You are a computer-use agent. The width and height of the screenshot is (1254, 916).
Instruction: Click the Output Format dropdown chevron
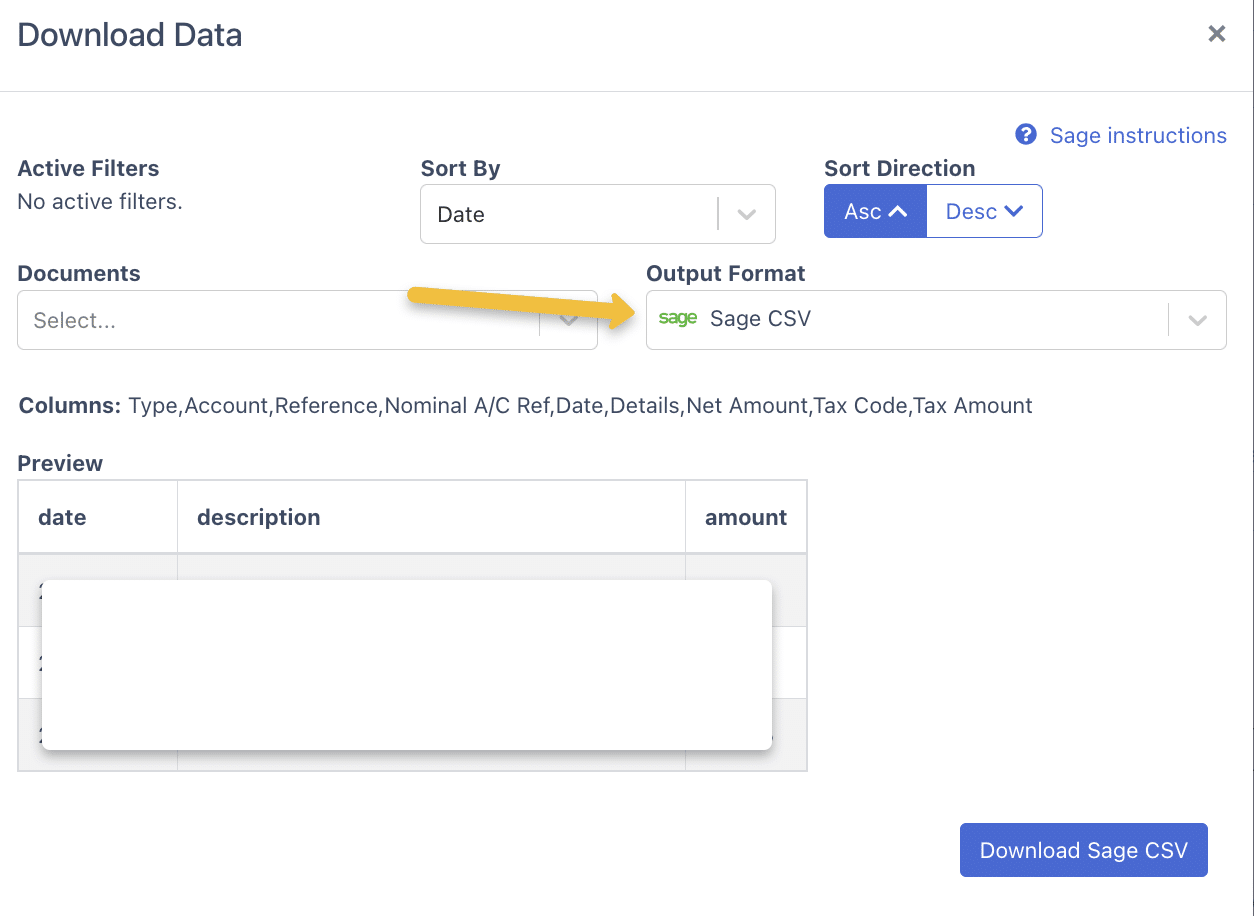coord(1197,320)
